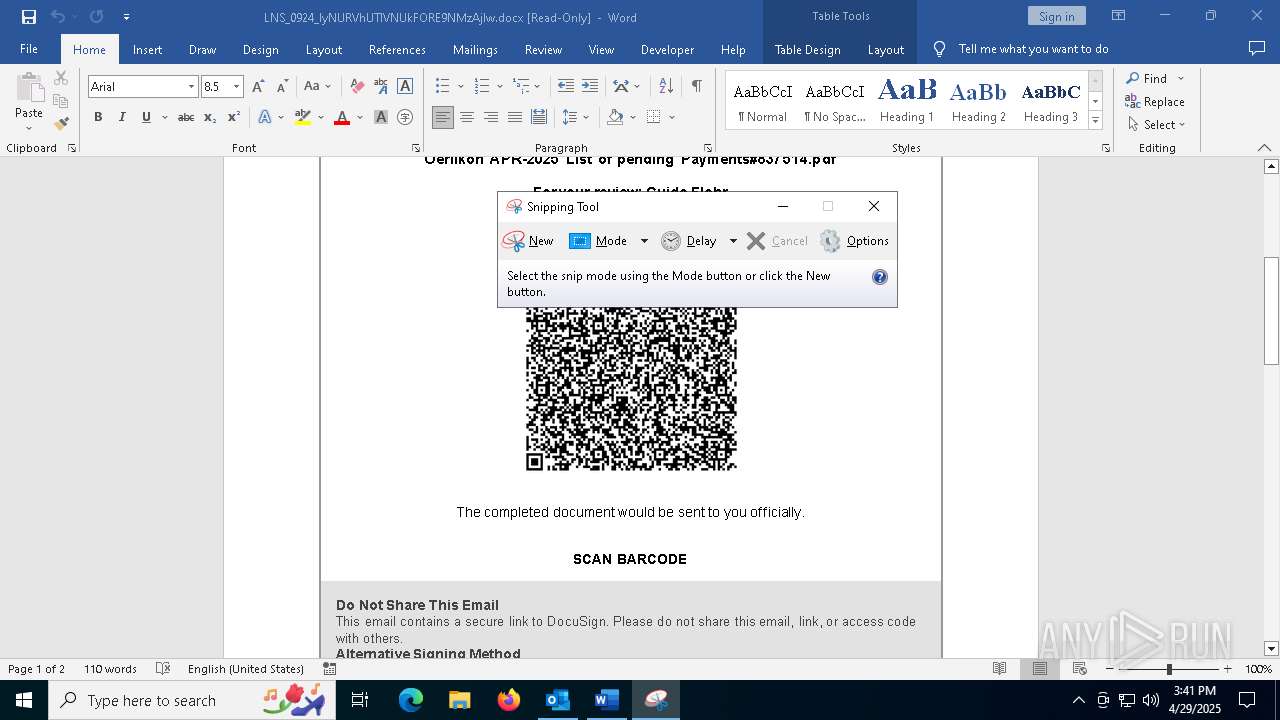Open the File tab
1280x720 pixels.
[x=29, y=49]
